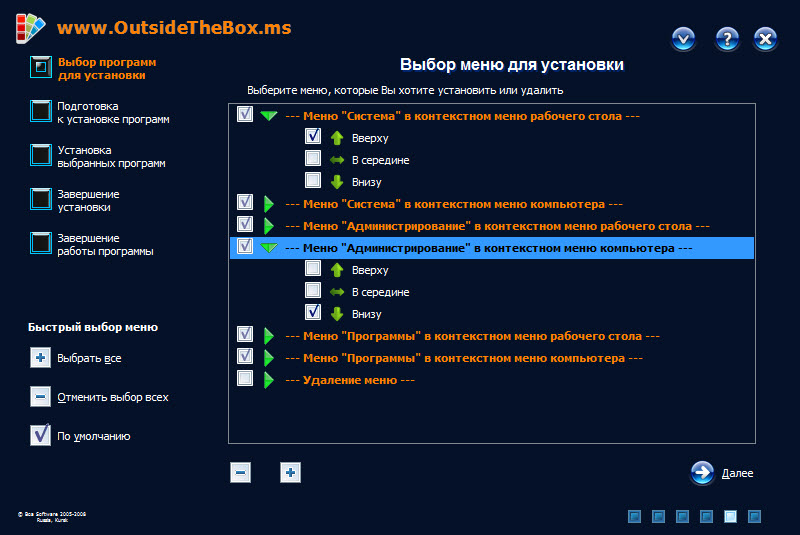The width and height of the screenshot is (800, 535).
Task: Click the down-chevron minimize icon at top
Action: point(684,39)
